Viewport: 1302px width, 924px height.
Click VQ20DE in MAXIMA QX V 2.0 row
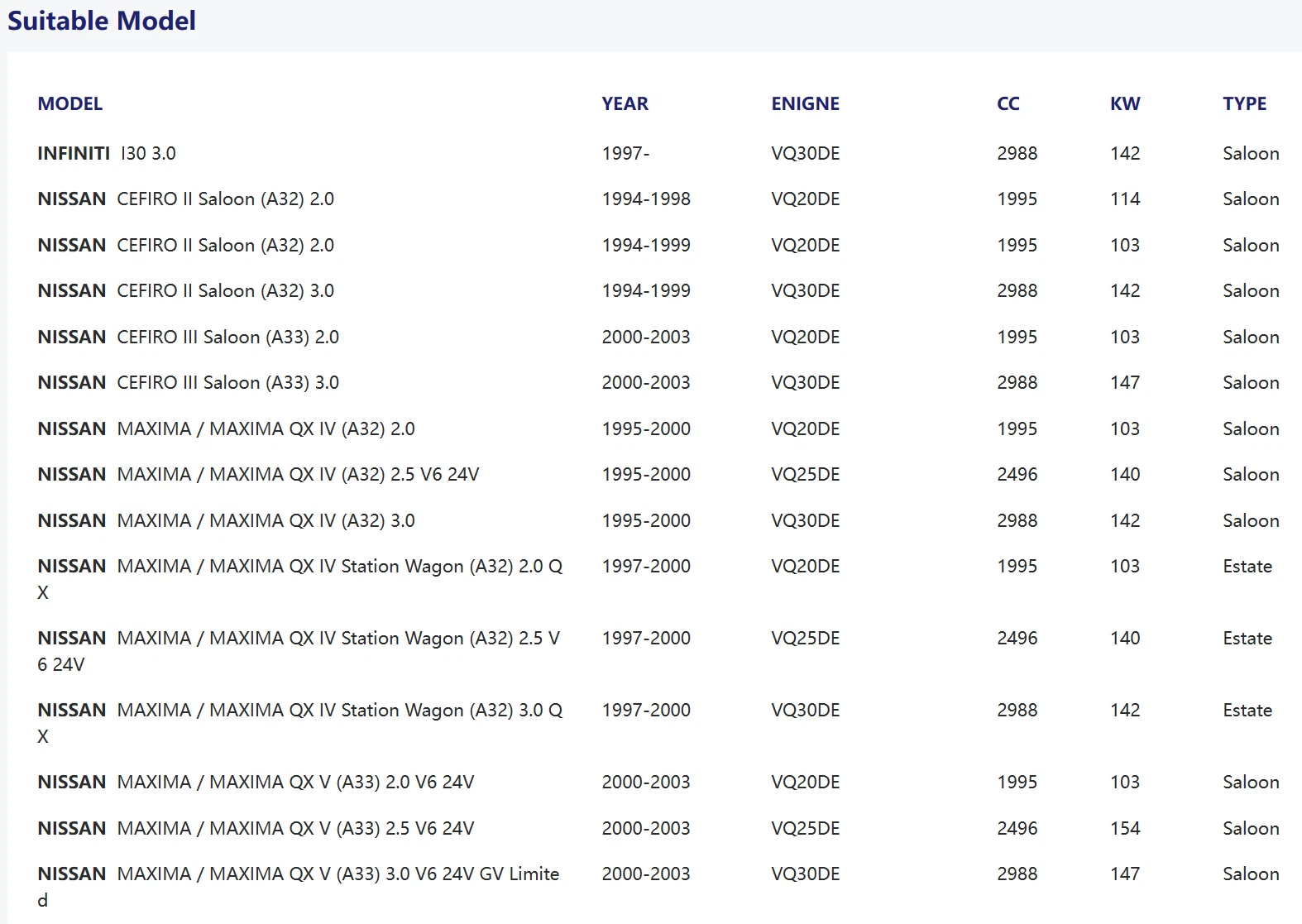pos(806,782)
